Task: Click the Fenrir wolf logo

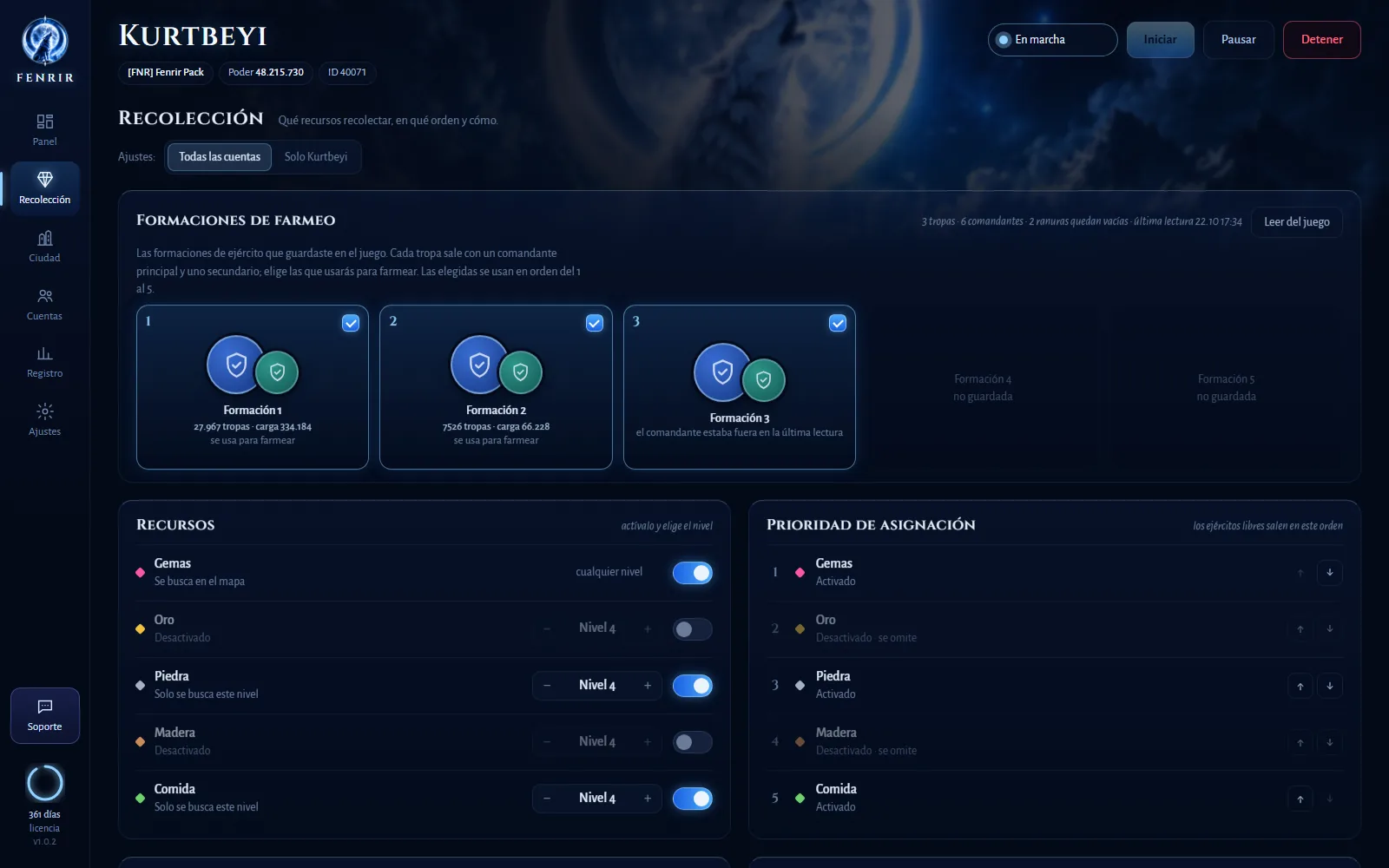Action: (x=45, y=42)
